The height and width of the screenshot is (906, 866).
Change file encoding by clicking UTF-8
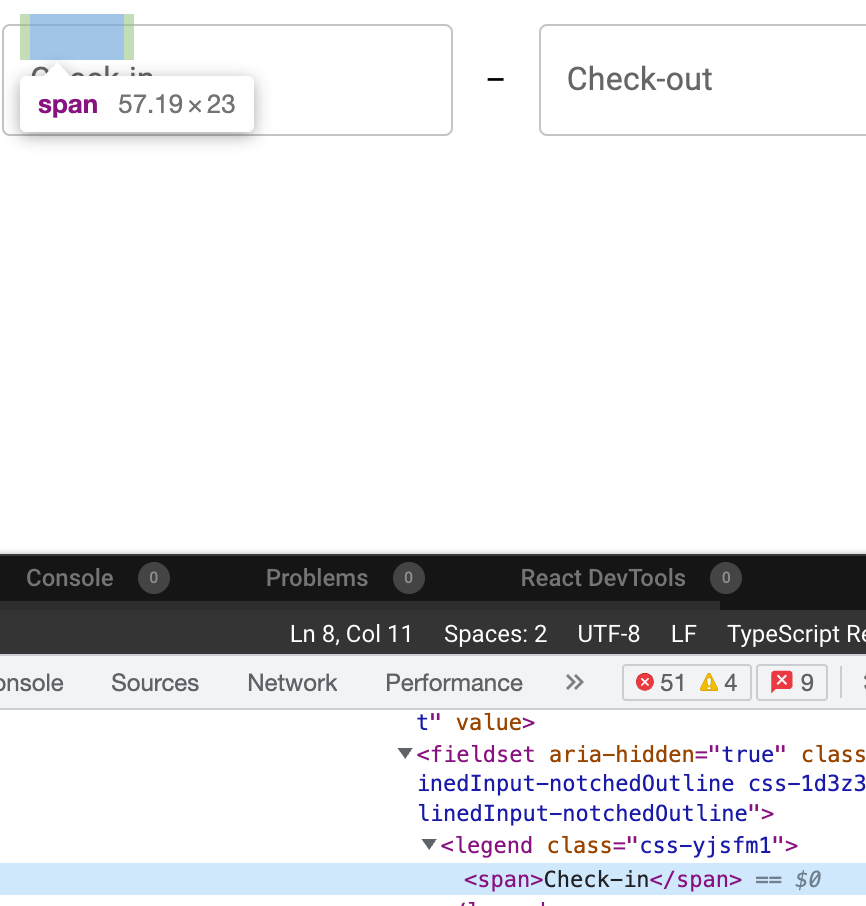coord(609,633)
